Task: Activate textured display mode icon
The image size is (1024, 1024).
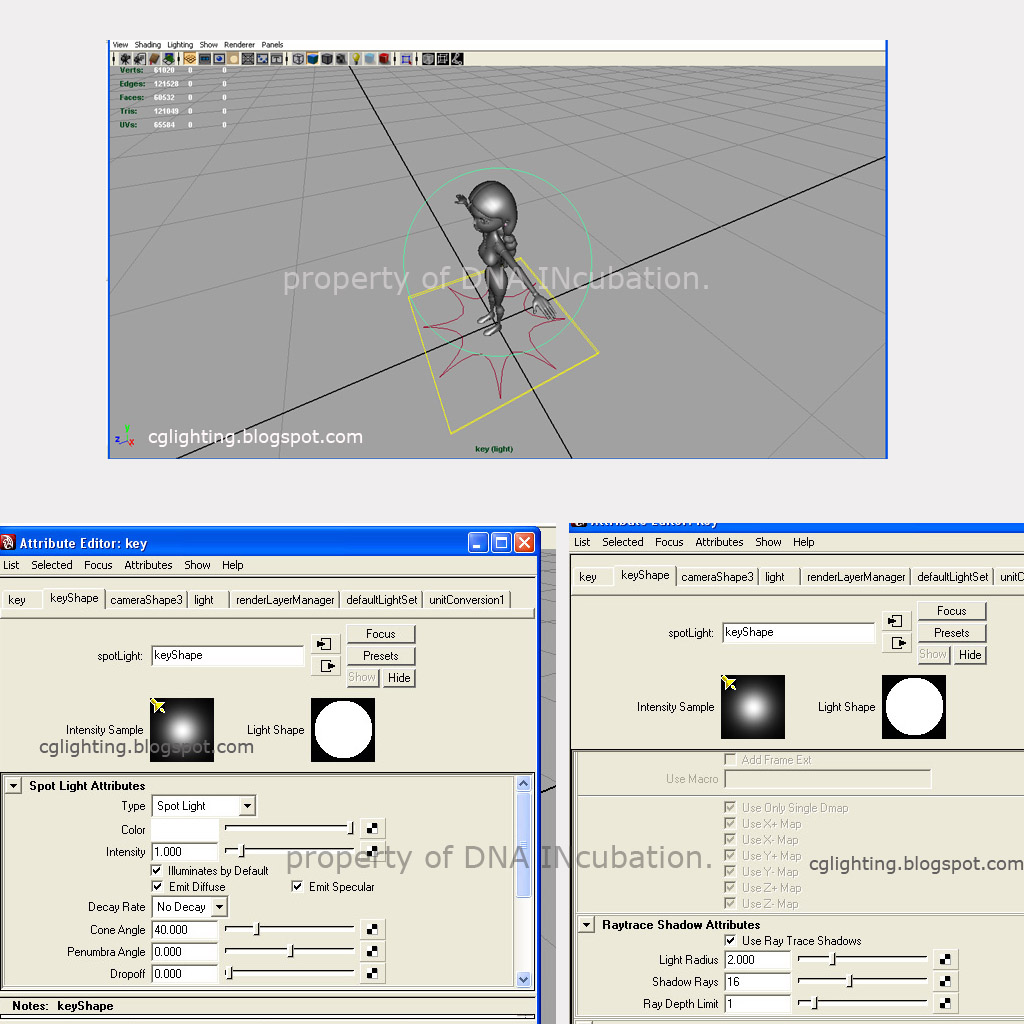Action: pyautogui.click(x=325, y=58)
